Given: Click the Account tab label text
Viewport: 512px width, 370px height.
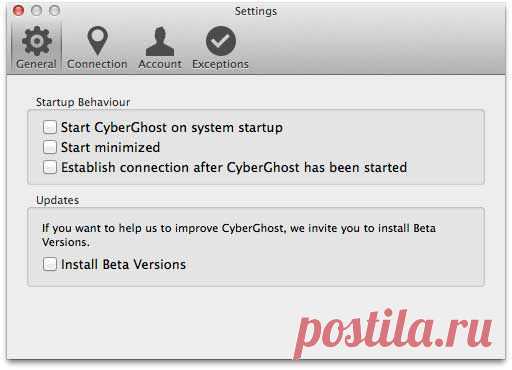Looking at the screenshot, I should click(x=160, y=64).
